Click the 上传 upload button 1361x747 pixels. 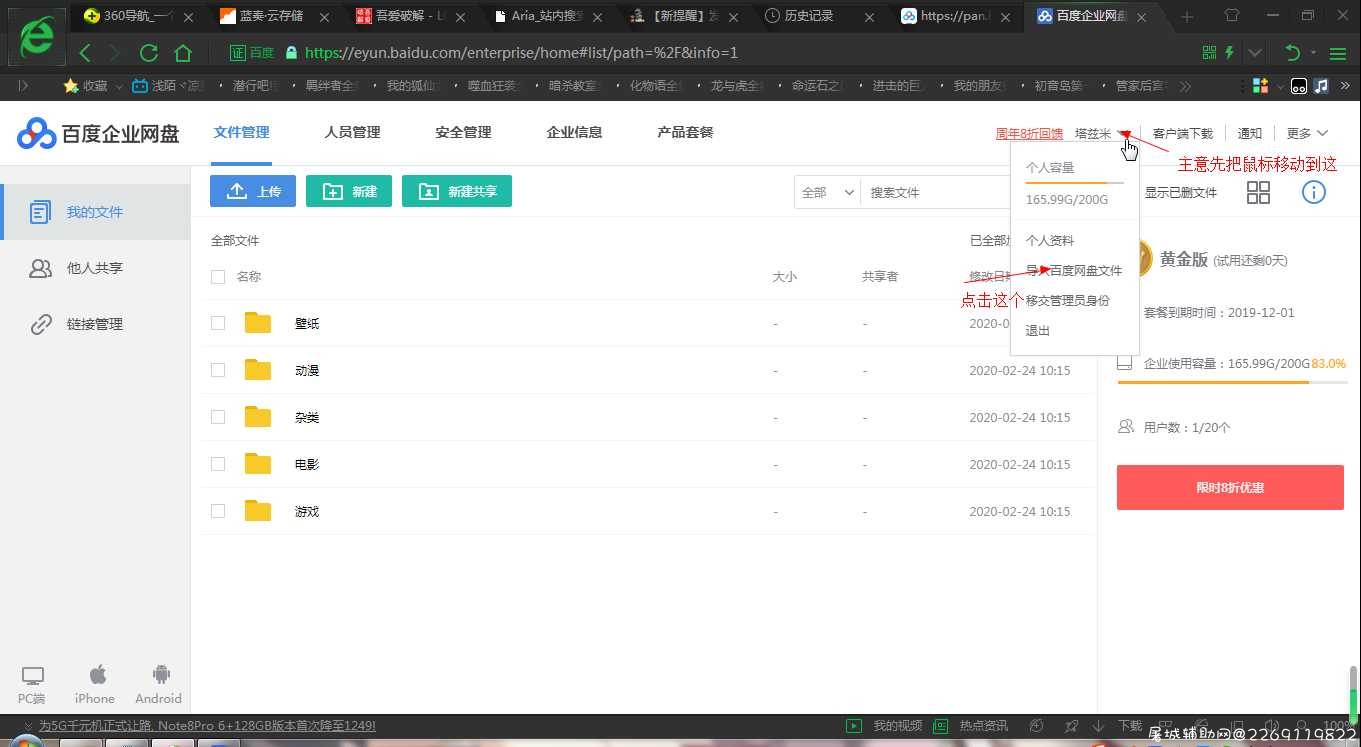click(253, 191)
